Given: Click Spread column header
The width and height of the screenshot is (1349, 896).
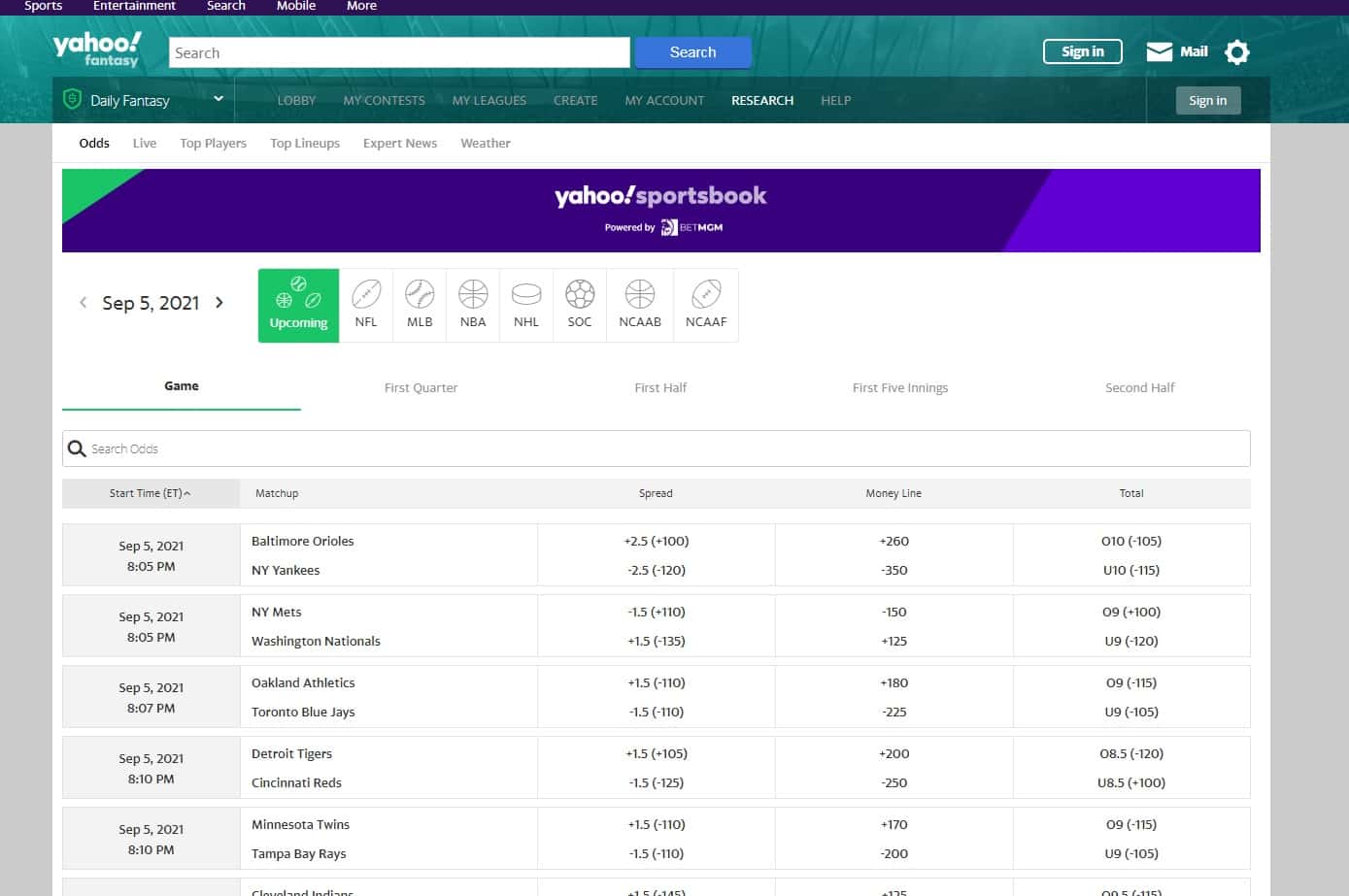Looking at the screenshot, I should (656, 493).
